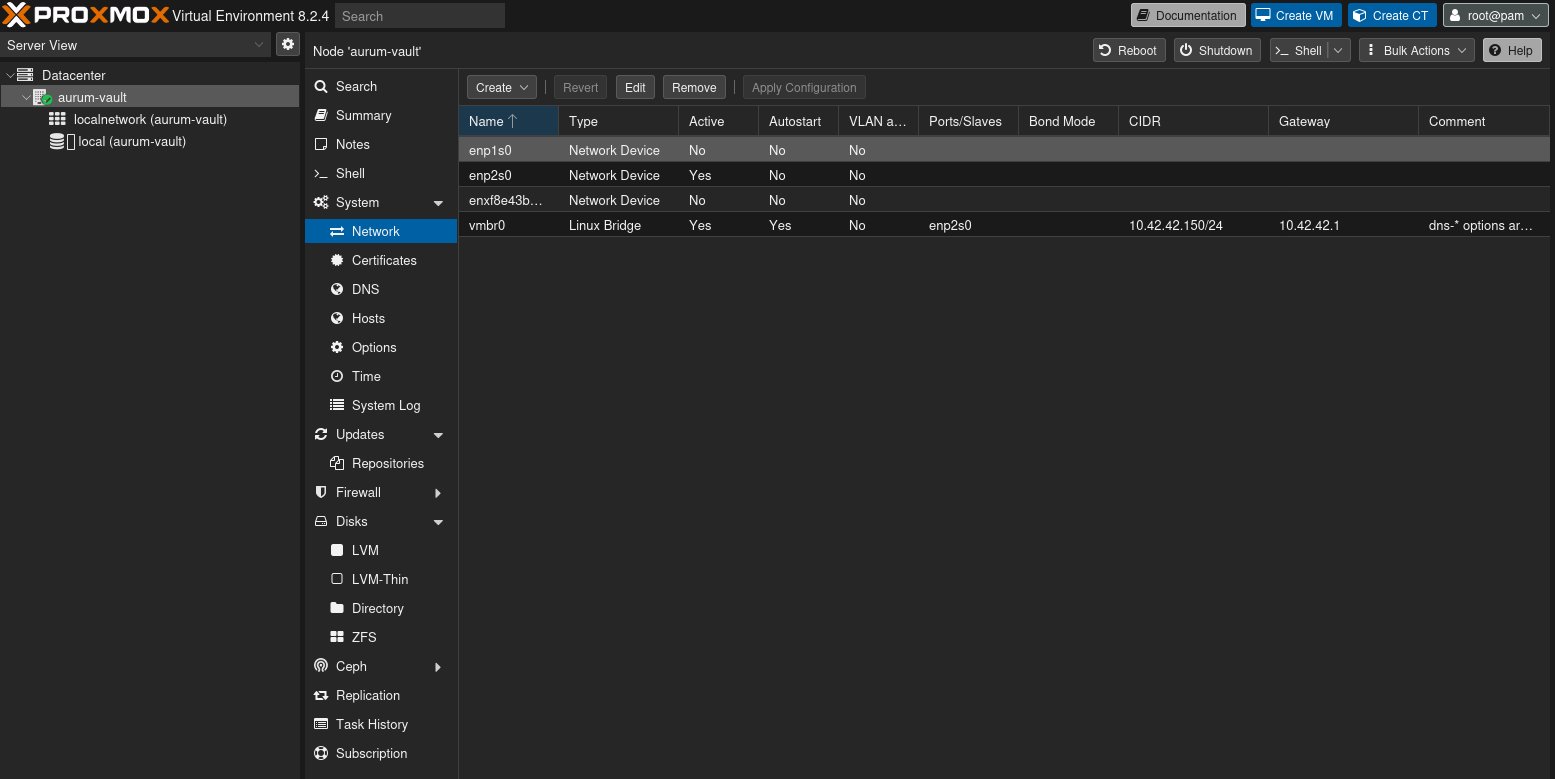Click the local storage database icon
This screenshot has height=779, width=1555.
58,141
